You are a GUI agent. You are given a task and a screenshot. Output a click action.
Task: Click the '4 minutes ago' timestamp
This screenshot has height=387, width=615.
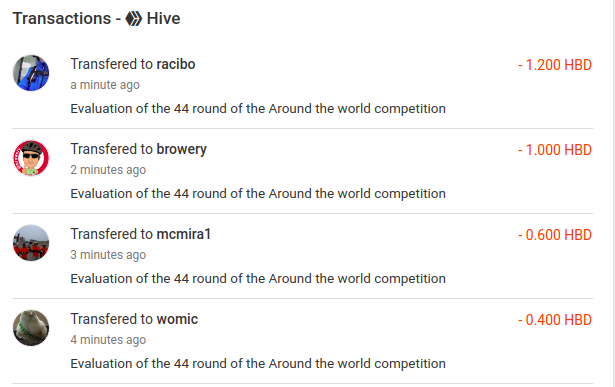108,340
